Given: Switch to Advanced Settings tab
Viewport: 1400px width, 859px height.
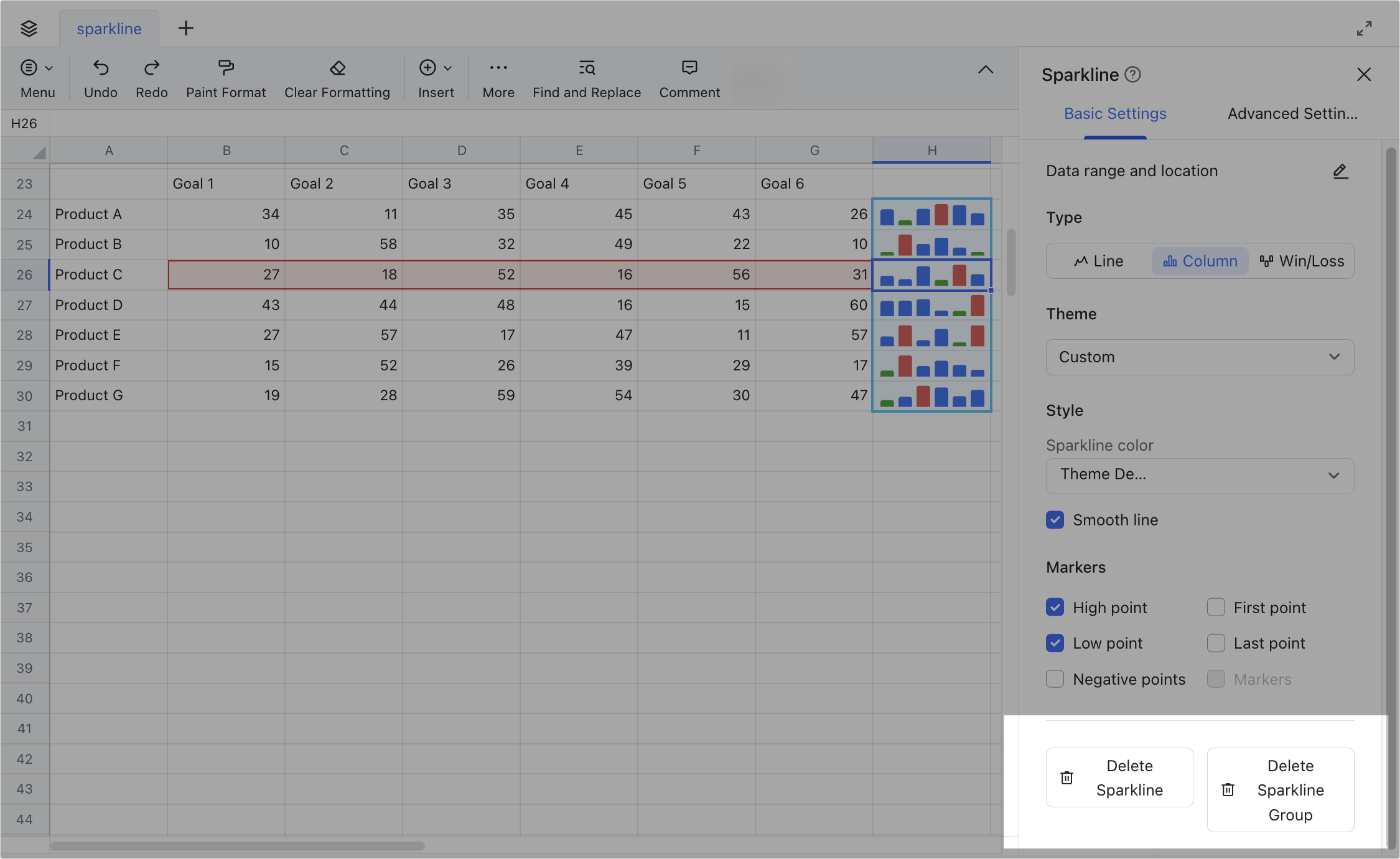Looking at the screenshot, I should pos(1292,113).
